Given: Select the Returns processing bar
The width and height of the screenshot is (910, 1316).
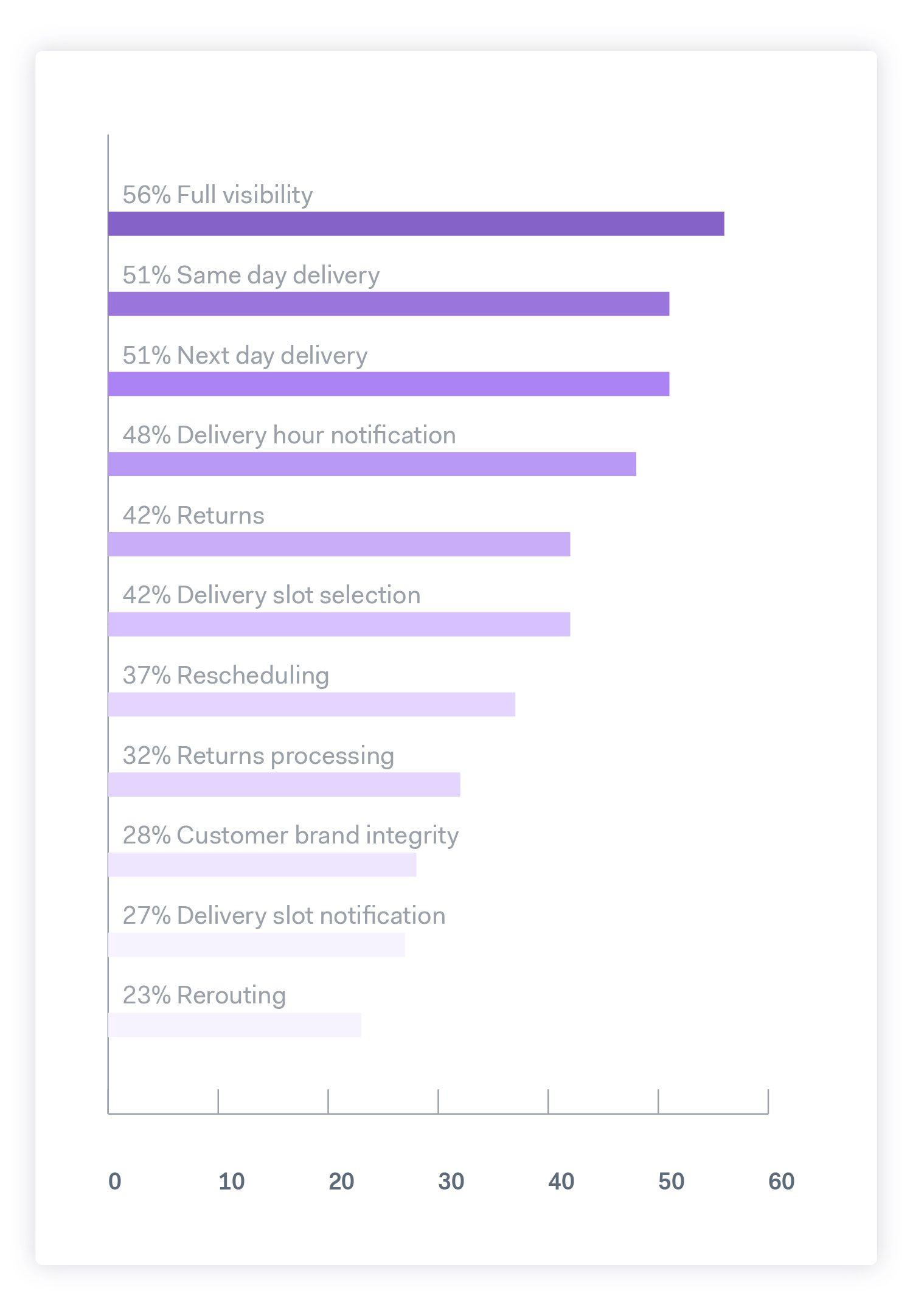Looking at the screenshot, I should [284, 784].
